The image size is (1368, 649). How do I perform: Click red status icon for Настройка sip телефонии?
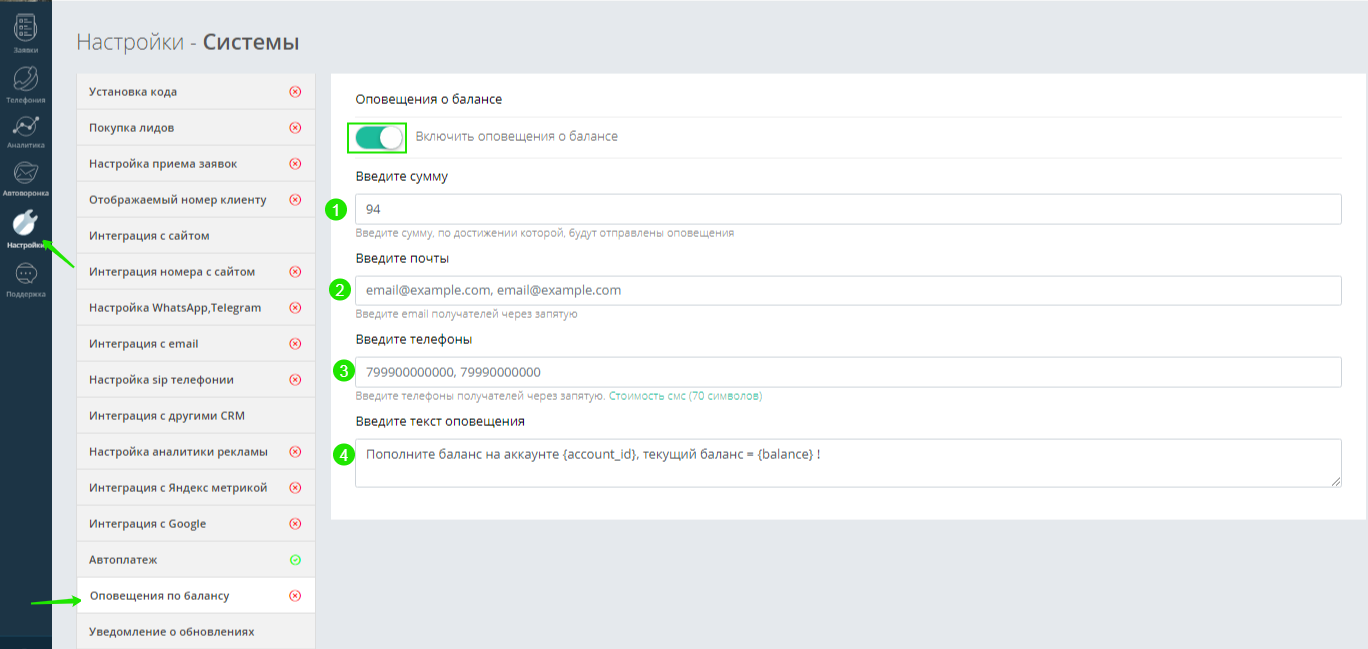coord(295,380)
